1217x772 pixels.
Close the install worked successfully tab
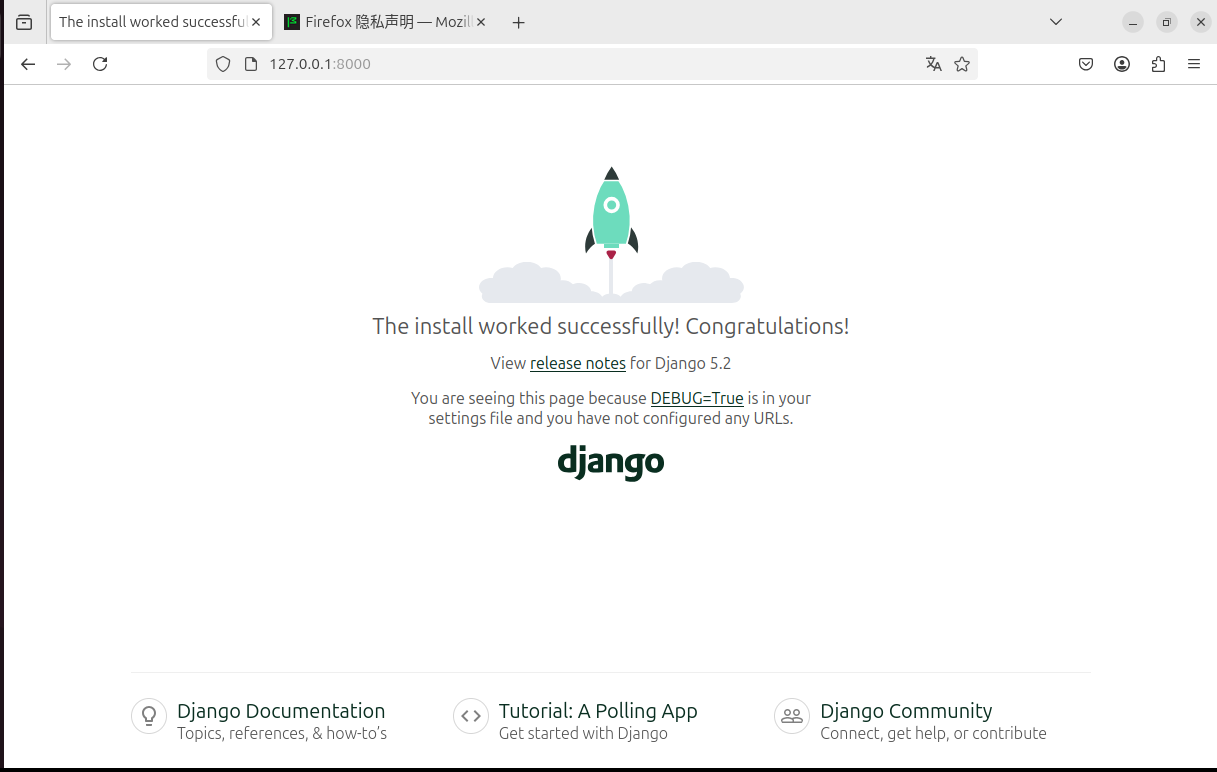[256, 22]
